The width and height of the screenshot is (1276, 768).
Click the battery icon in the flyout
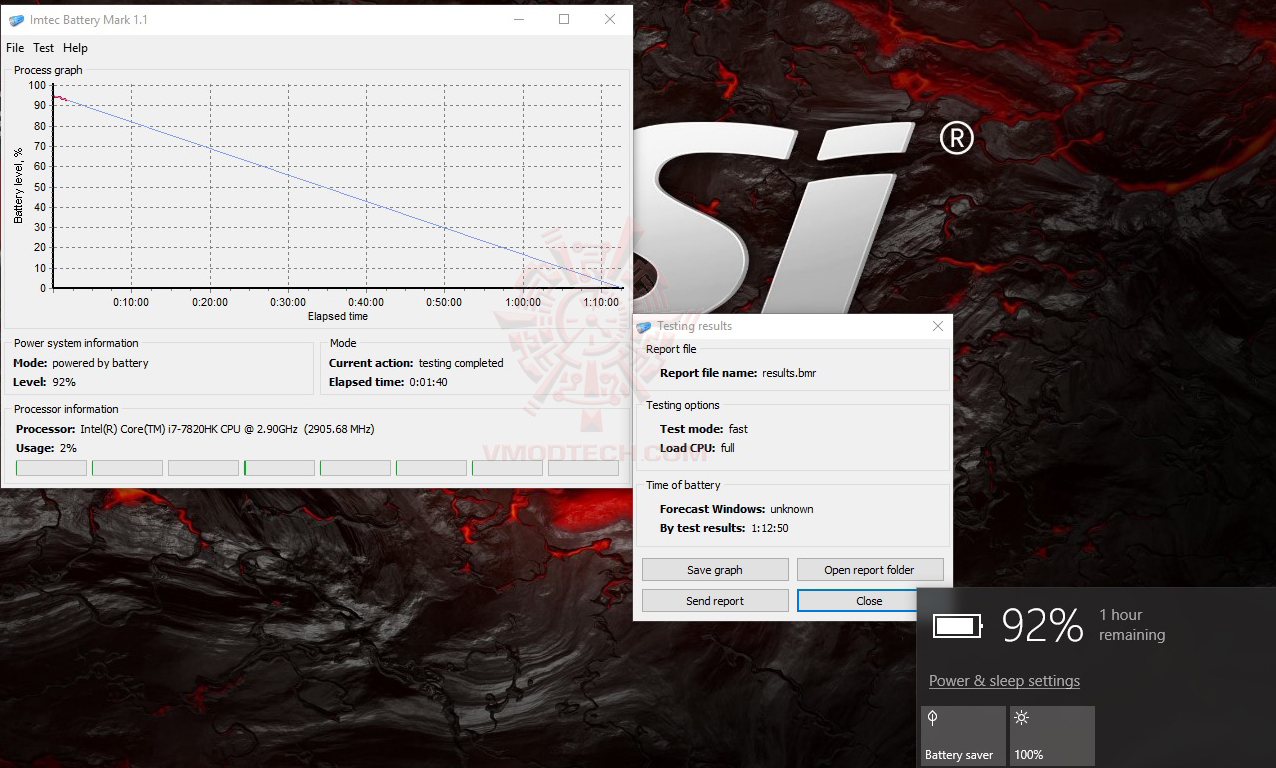tap(957, 625)
